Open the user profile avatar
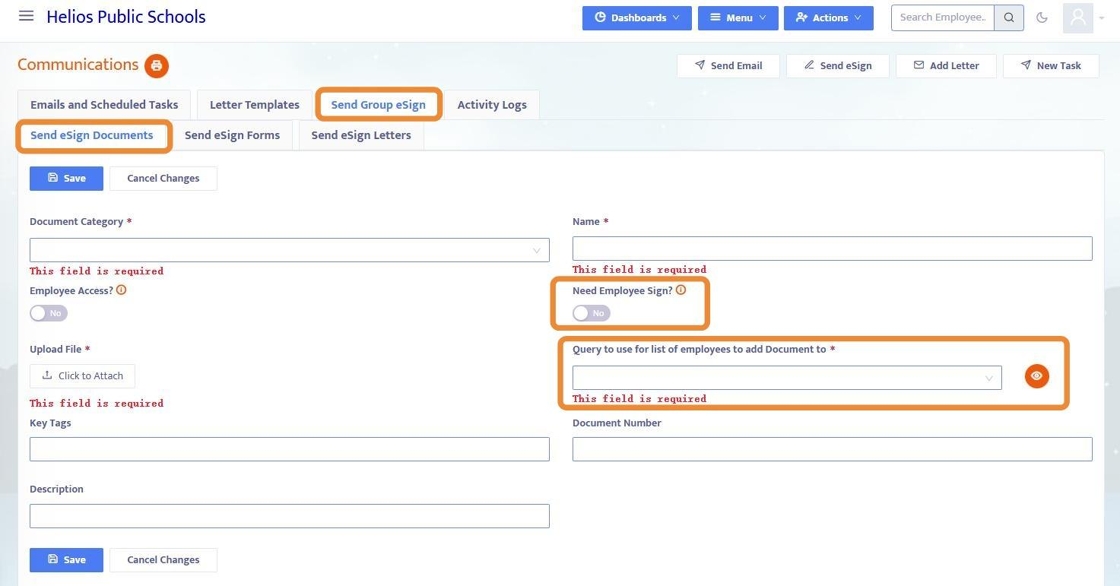This screenshot has height=586, width=1120. click(1078, 17)
